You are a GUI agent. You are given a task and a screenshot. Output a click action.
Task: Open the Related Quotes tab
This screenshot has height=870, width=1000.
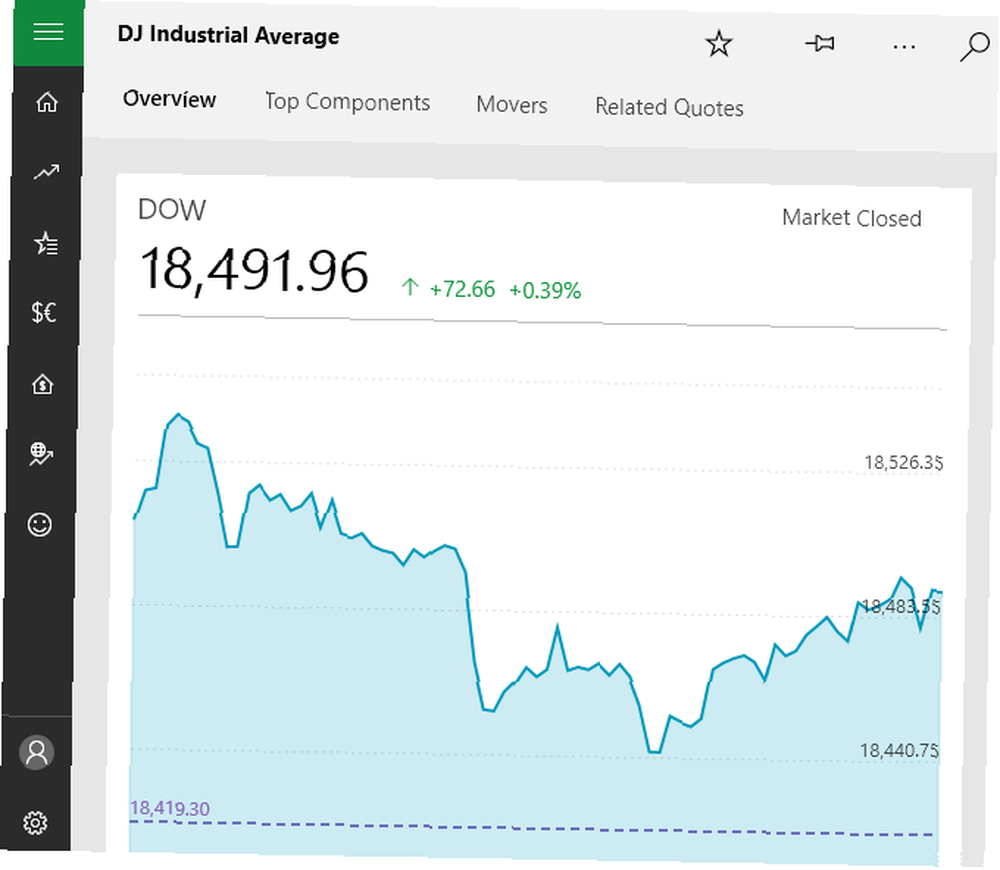[x=669, y=107]
